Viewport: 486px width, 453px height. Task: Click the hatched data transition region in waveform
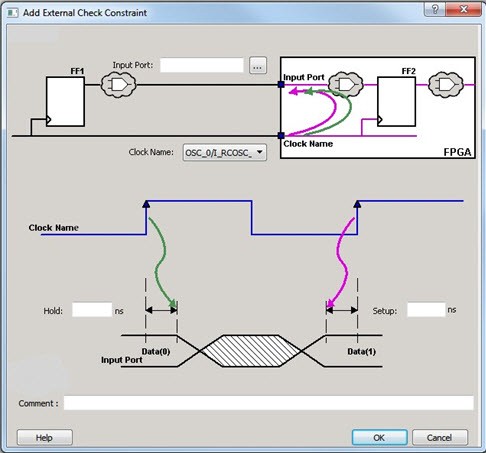click(x=251, y=351)
